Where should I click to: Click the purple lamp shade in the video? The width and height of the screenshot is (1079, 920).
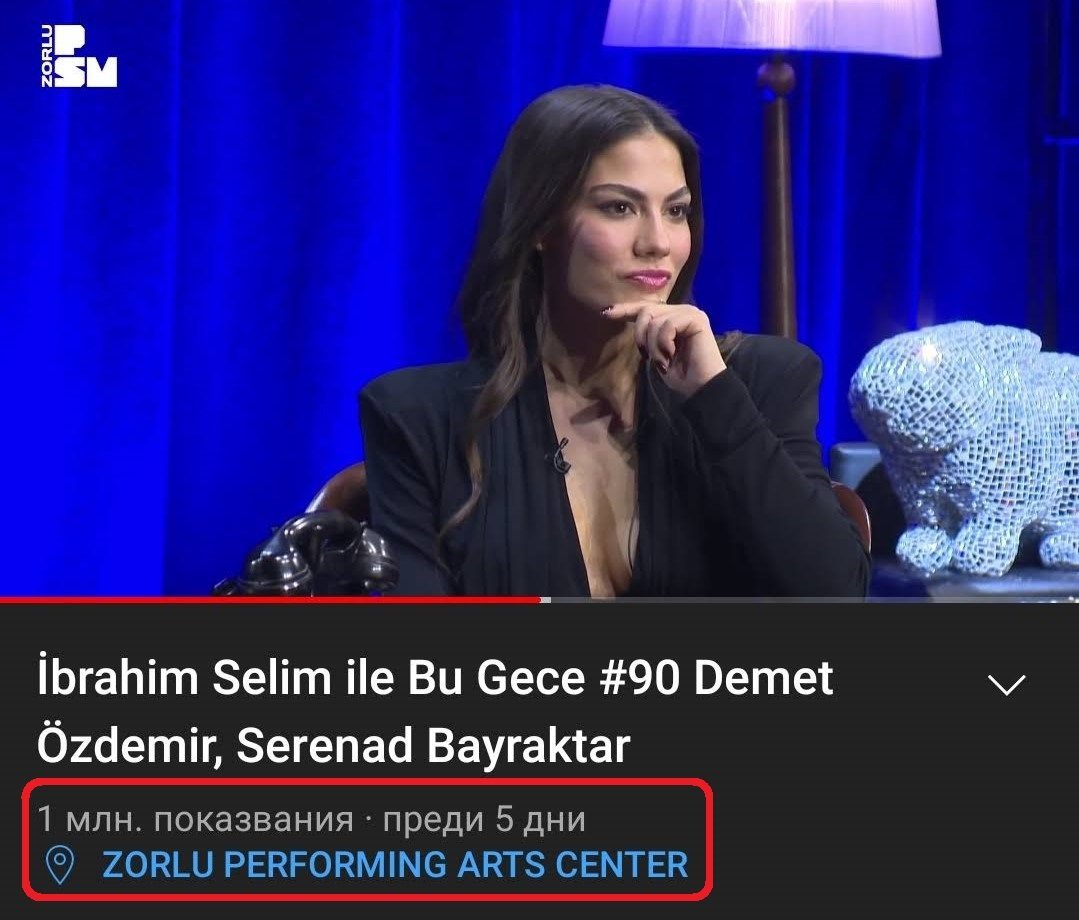pyautogui.click(x=771, y=28)
